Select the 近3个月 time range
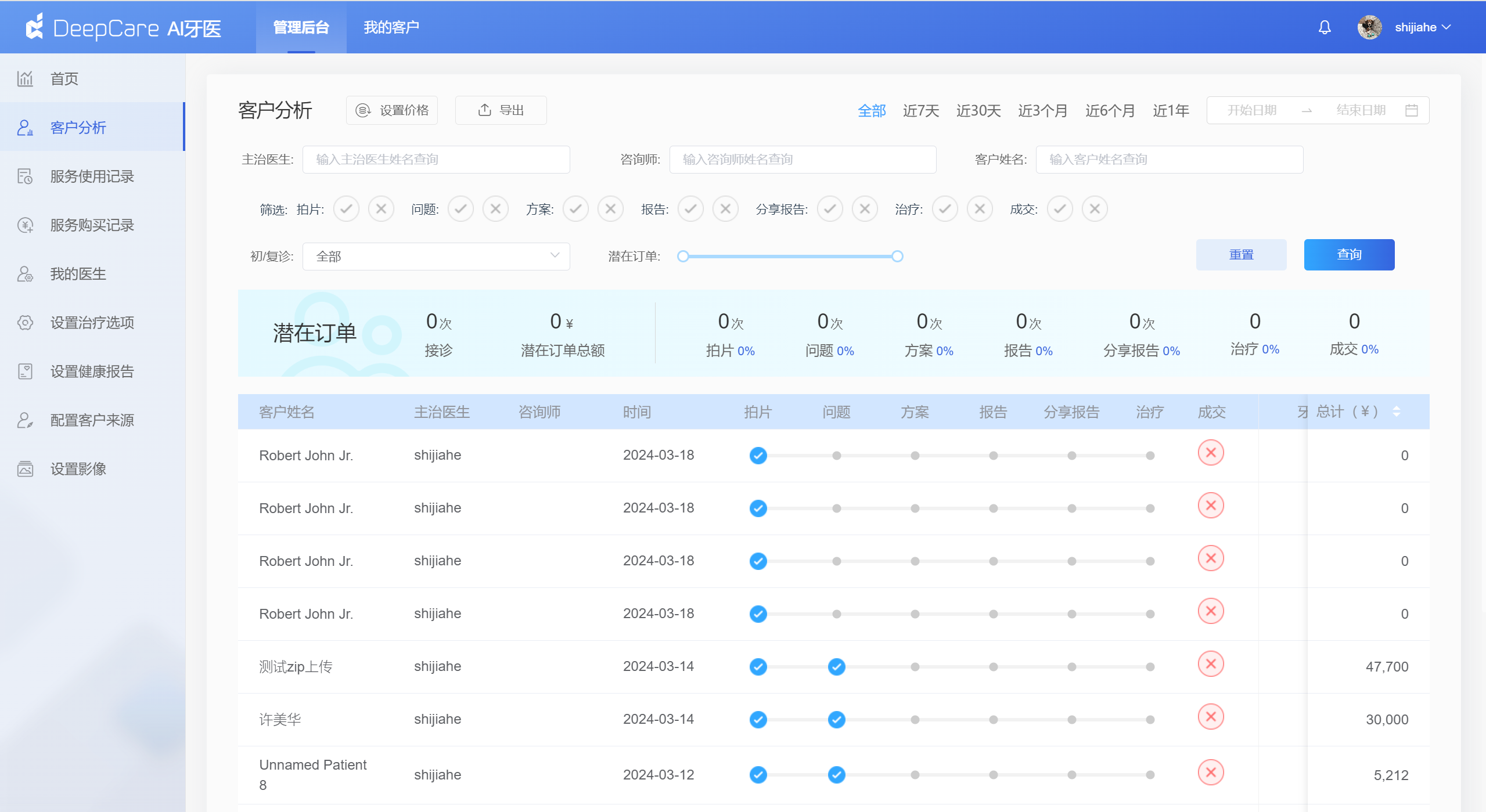 [x=1043, y=110]
